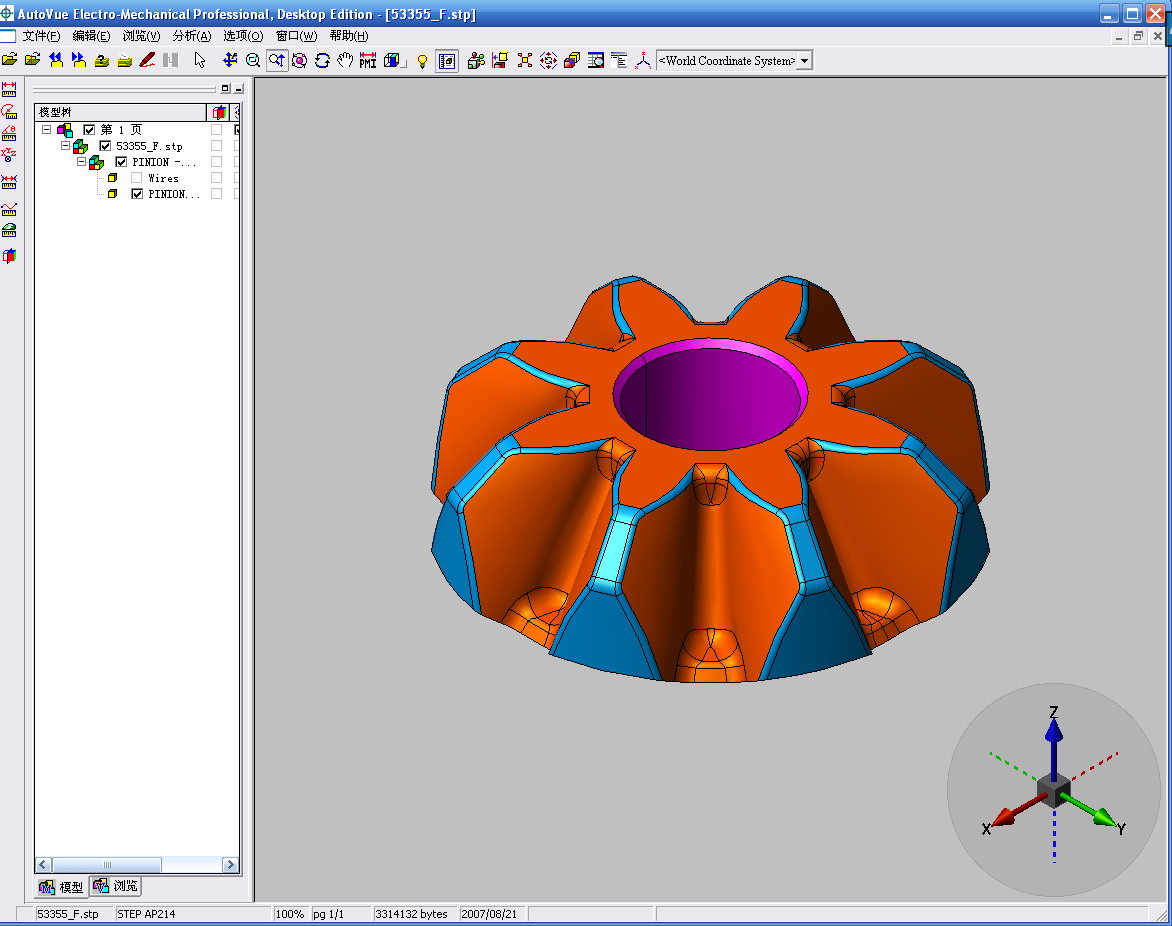
Task: Click the coordinate axes tripod toolbar icon
Action: point(643,61)
